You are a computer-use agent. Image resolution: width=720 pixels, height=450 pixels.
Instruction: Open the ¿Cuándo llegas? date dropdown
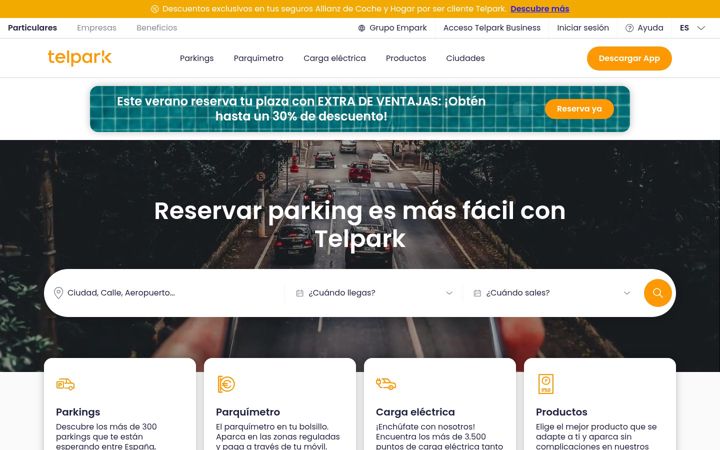375,293
